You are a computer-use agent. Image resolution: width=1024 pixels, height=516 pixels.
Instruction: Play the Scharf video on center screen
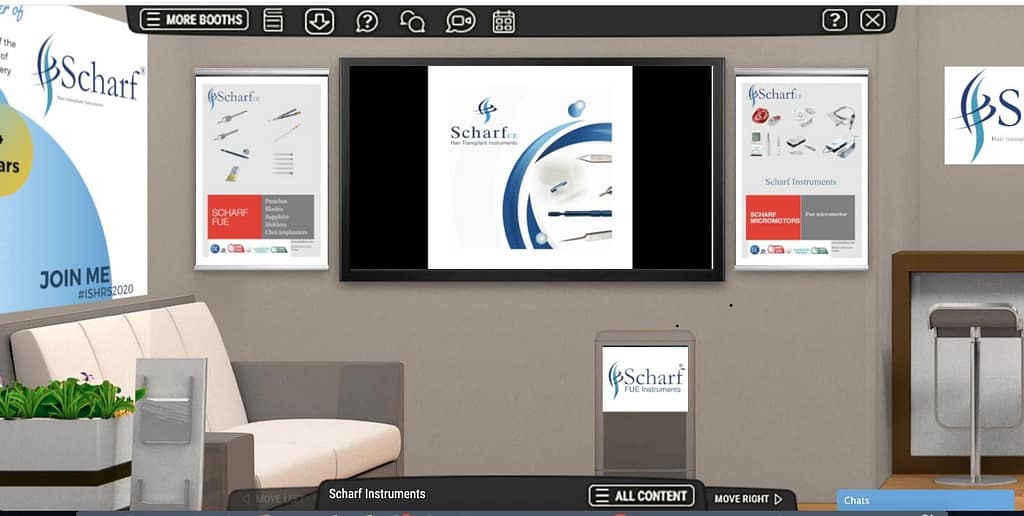coord(530,167)
